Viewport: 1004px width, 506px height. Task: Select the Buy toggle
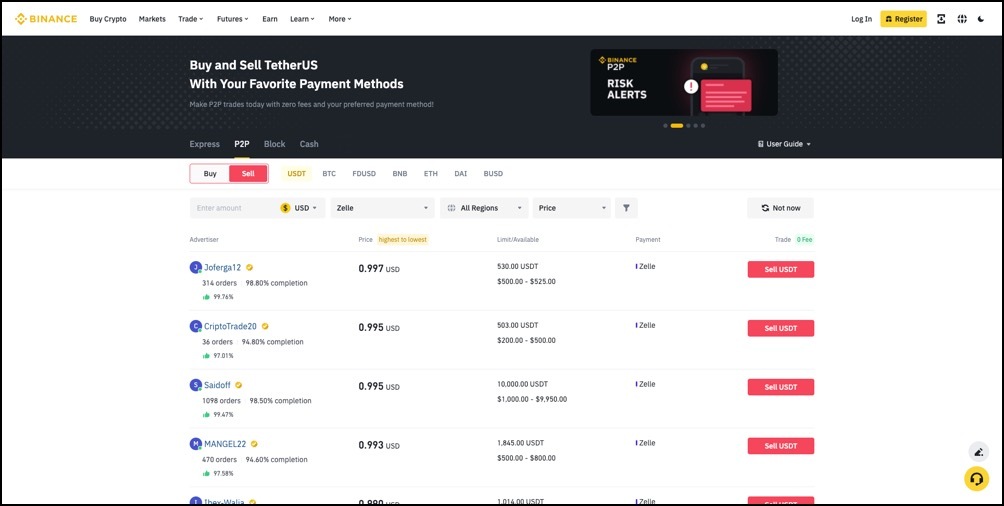point(210,174)
